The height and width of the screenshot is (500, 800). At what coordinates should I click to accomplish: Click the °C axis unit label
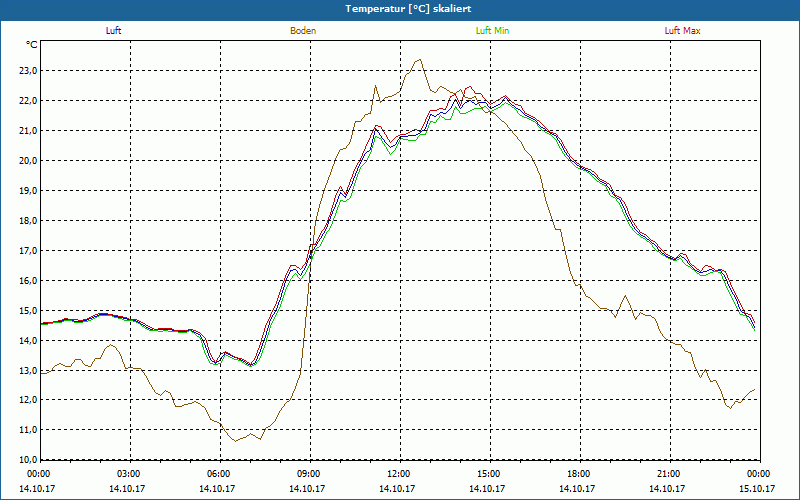click(32, 45)
